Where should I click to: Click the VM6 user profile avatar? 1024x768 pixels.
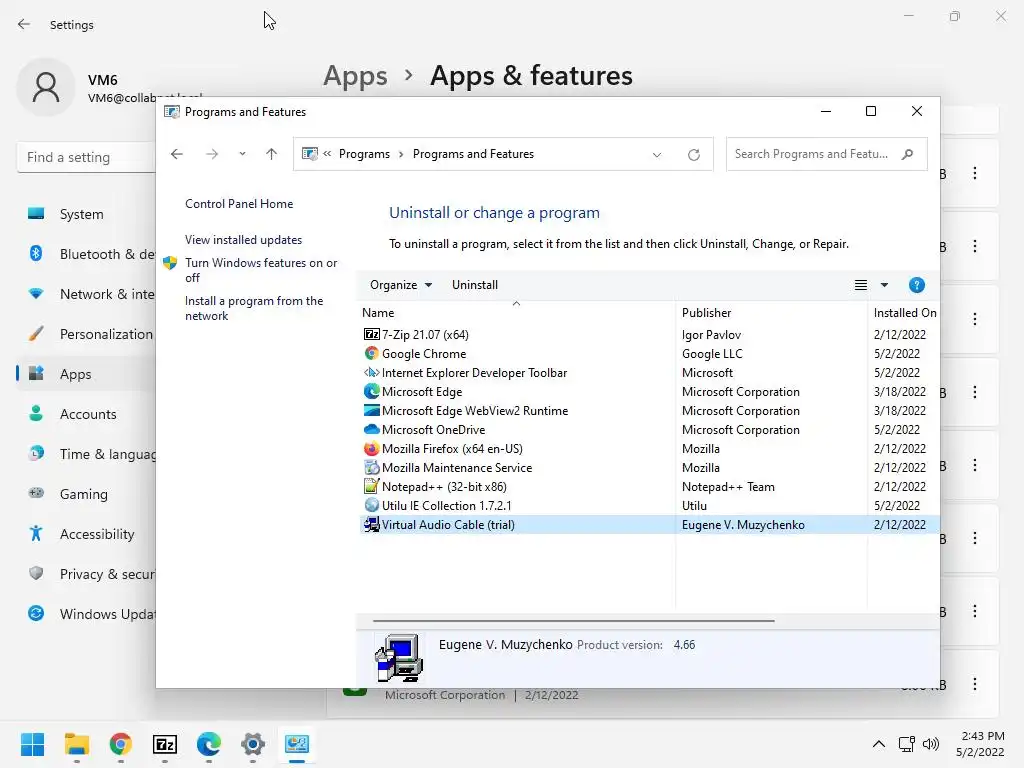tap(46, 87)
